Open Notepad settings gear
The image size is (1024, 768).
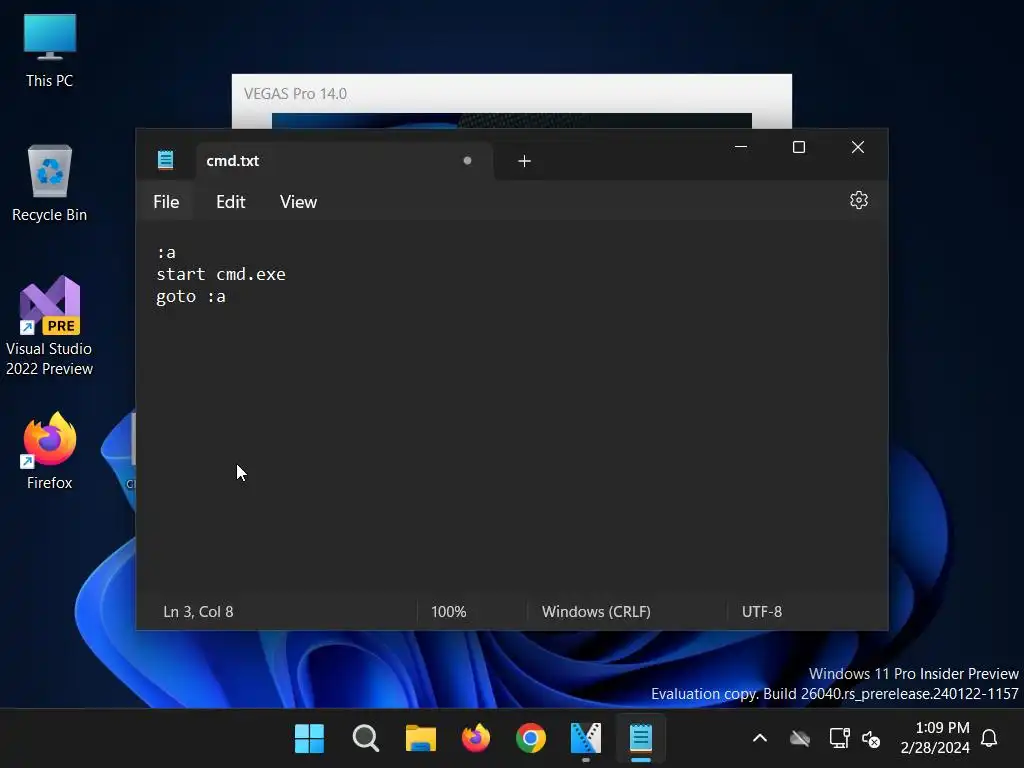[859, 200]
